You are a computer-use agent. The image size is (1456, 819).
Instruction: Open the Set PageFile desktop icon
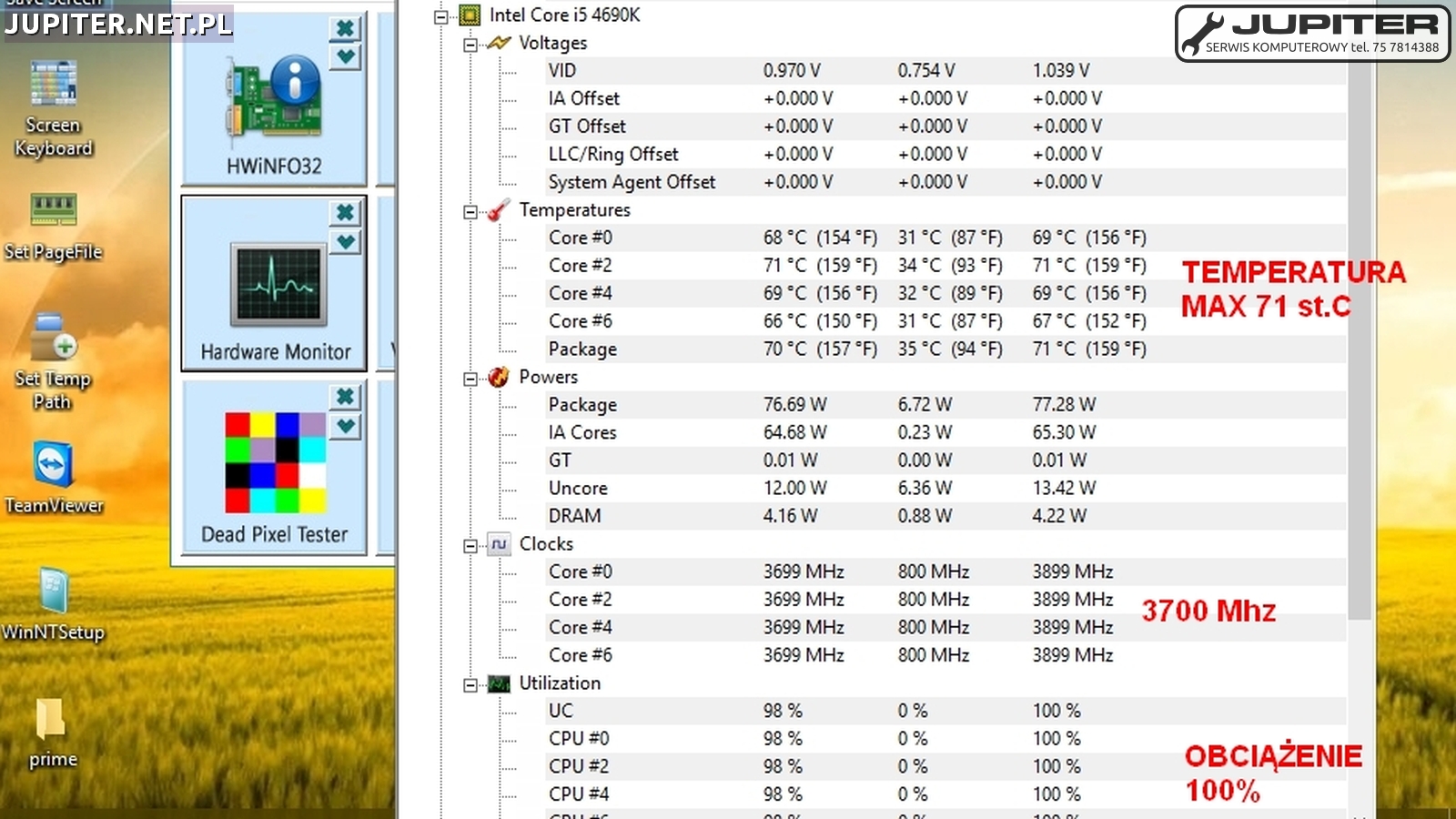53,226
